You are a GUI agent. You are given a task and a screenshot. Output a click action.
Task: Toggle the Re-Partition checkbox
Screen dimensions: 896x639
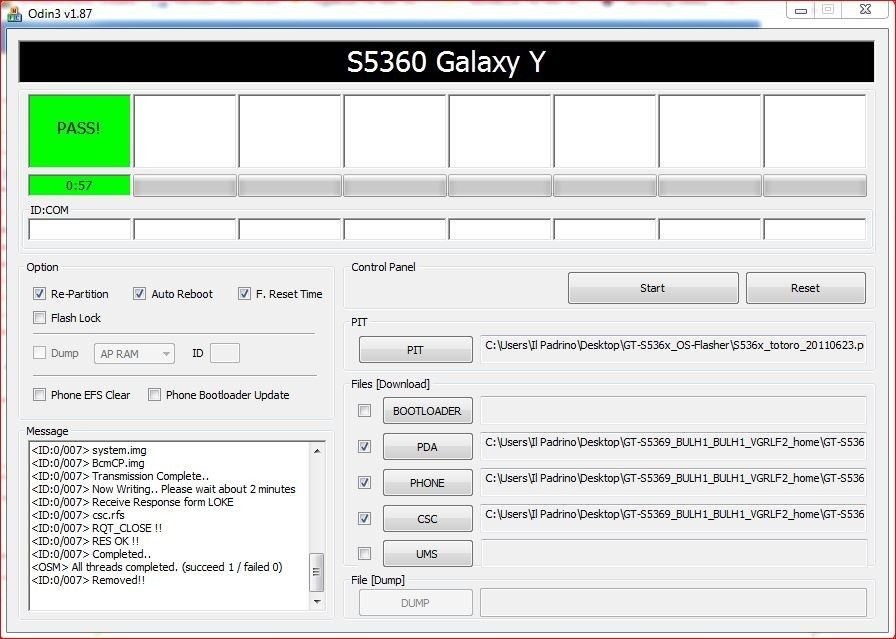[x=39, y=294]
